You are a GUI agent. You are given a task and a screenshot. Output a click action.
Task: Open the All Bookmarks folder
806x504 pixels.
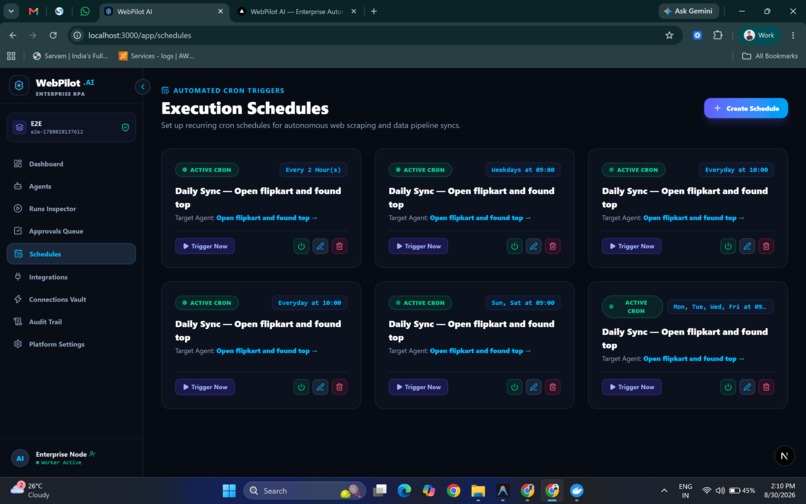pyautogui.click(x=770, y=56)
